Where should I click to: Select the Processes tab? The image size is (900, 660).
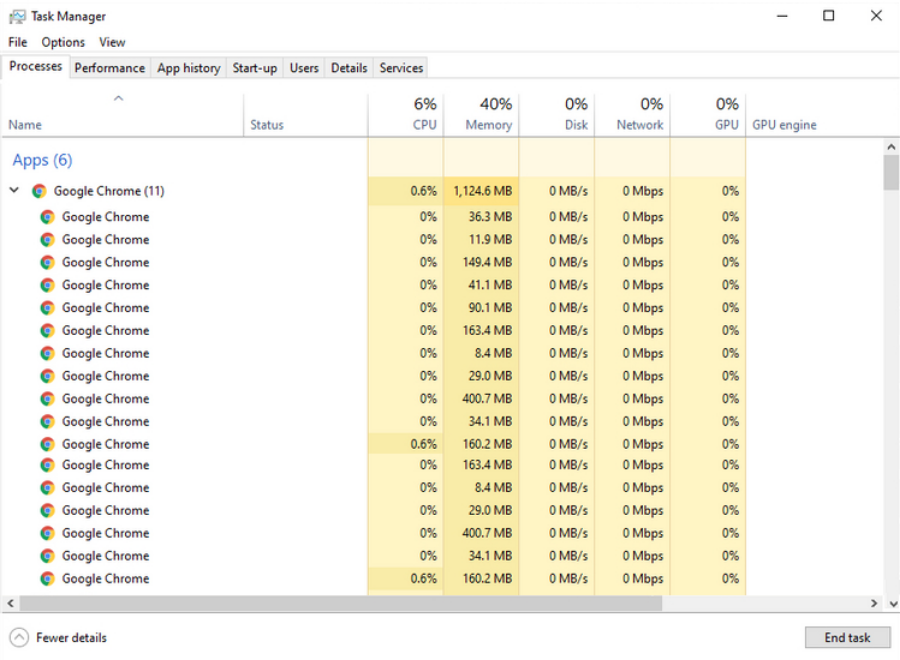pos(36,67)
